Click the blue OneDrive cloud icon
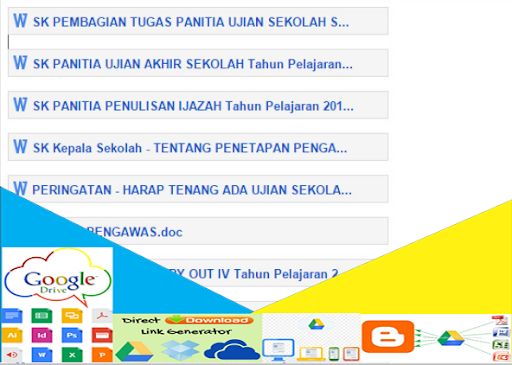This screenshot has height=365, width=512. (x=232, y=350)
